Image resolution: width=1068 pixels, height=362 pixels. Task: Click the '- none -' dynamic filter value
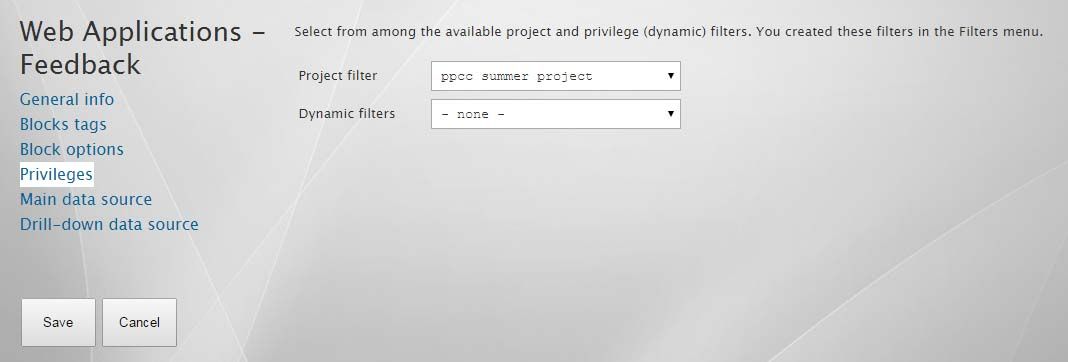point(473,114)
